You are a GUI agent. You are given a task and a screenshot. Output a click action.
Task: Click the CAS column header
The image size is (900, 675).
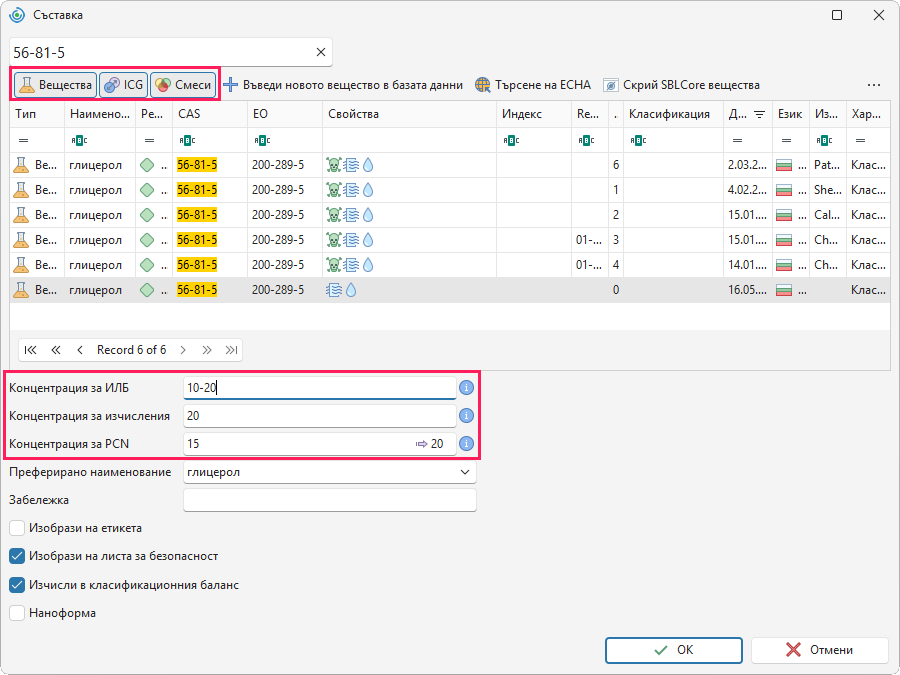[210, 114]
